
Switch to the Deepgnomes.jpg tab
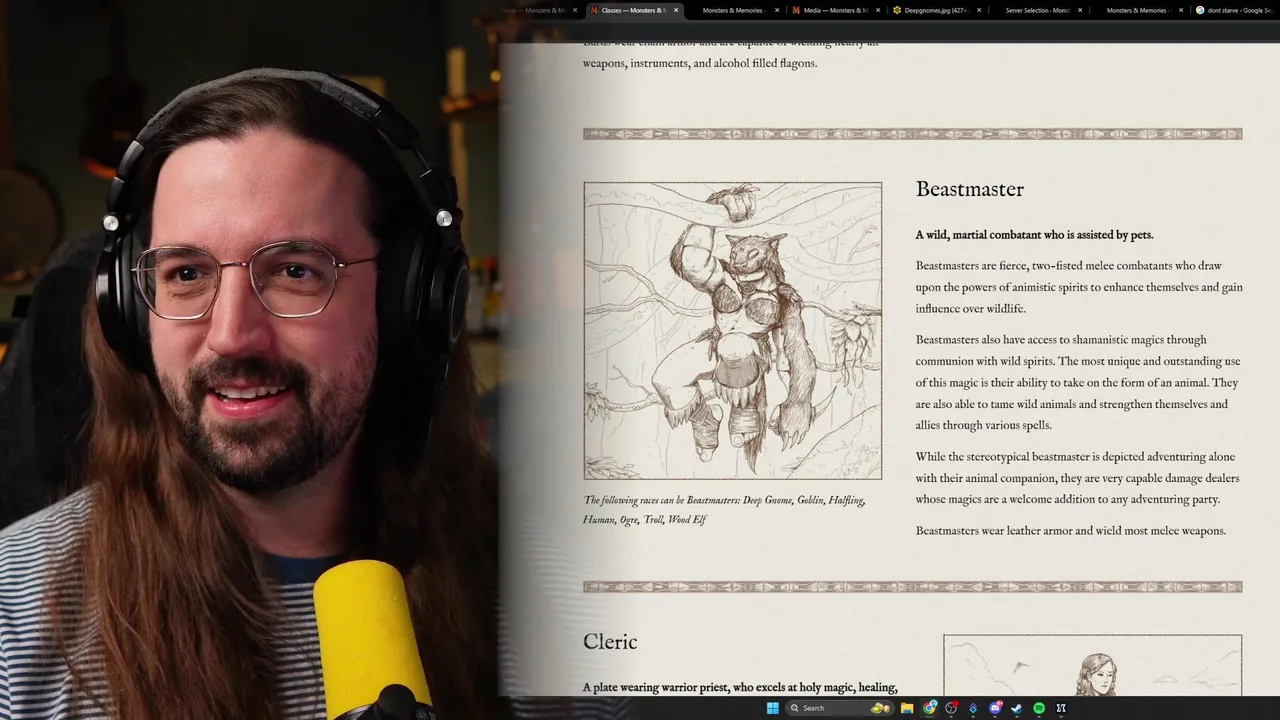coord(935,10)
